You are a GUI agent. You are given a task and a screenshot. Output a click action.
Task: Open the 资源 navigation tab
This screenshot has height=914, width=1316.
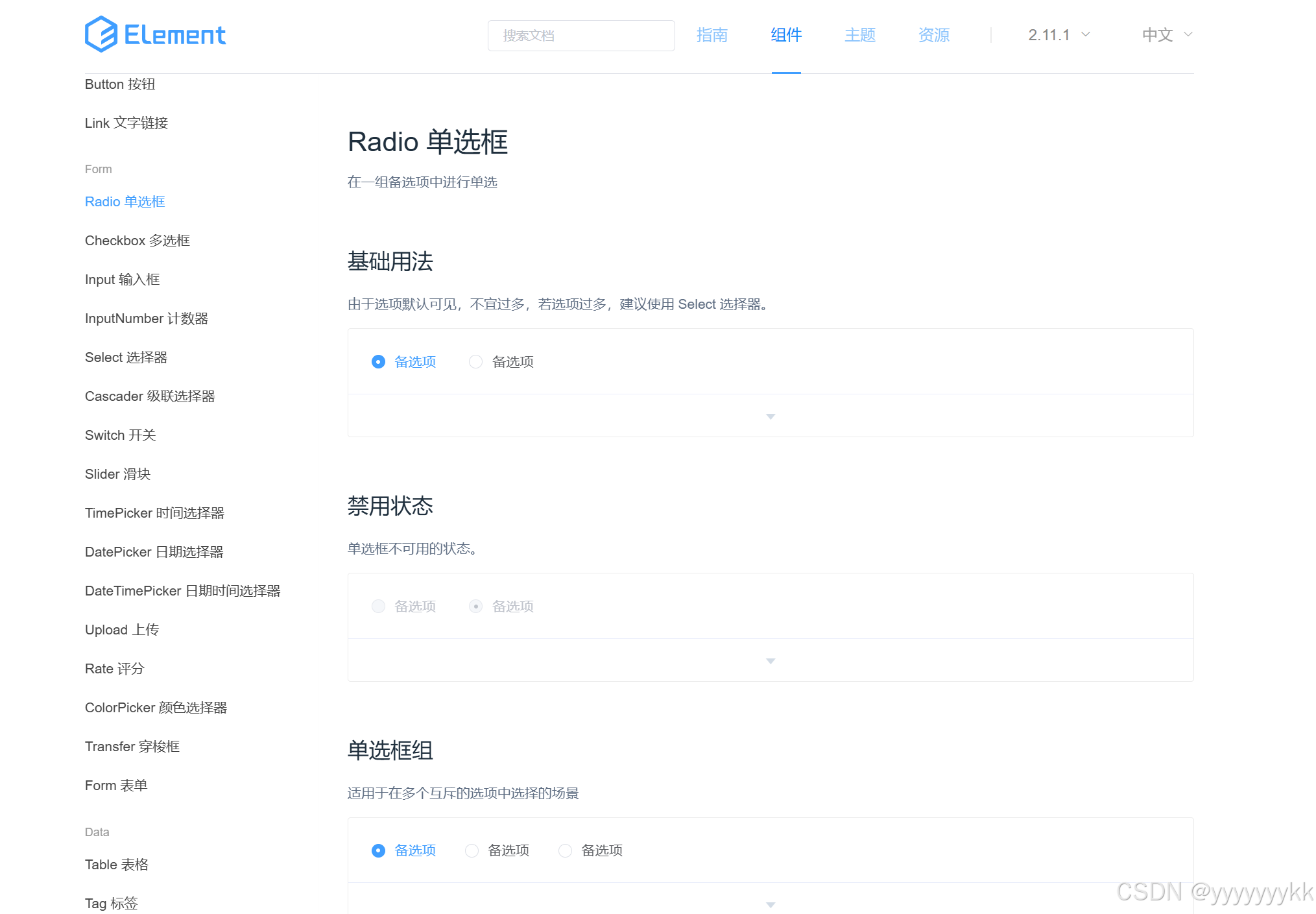pyautogui.click(x=934, y=35)
